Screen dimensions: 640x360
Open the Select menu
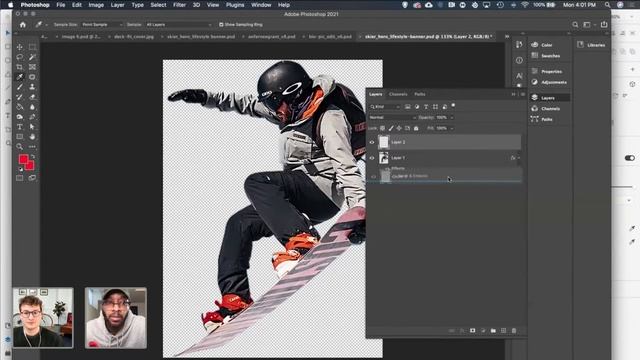click(x=158, y=5)
